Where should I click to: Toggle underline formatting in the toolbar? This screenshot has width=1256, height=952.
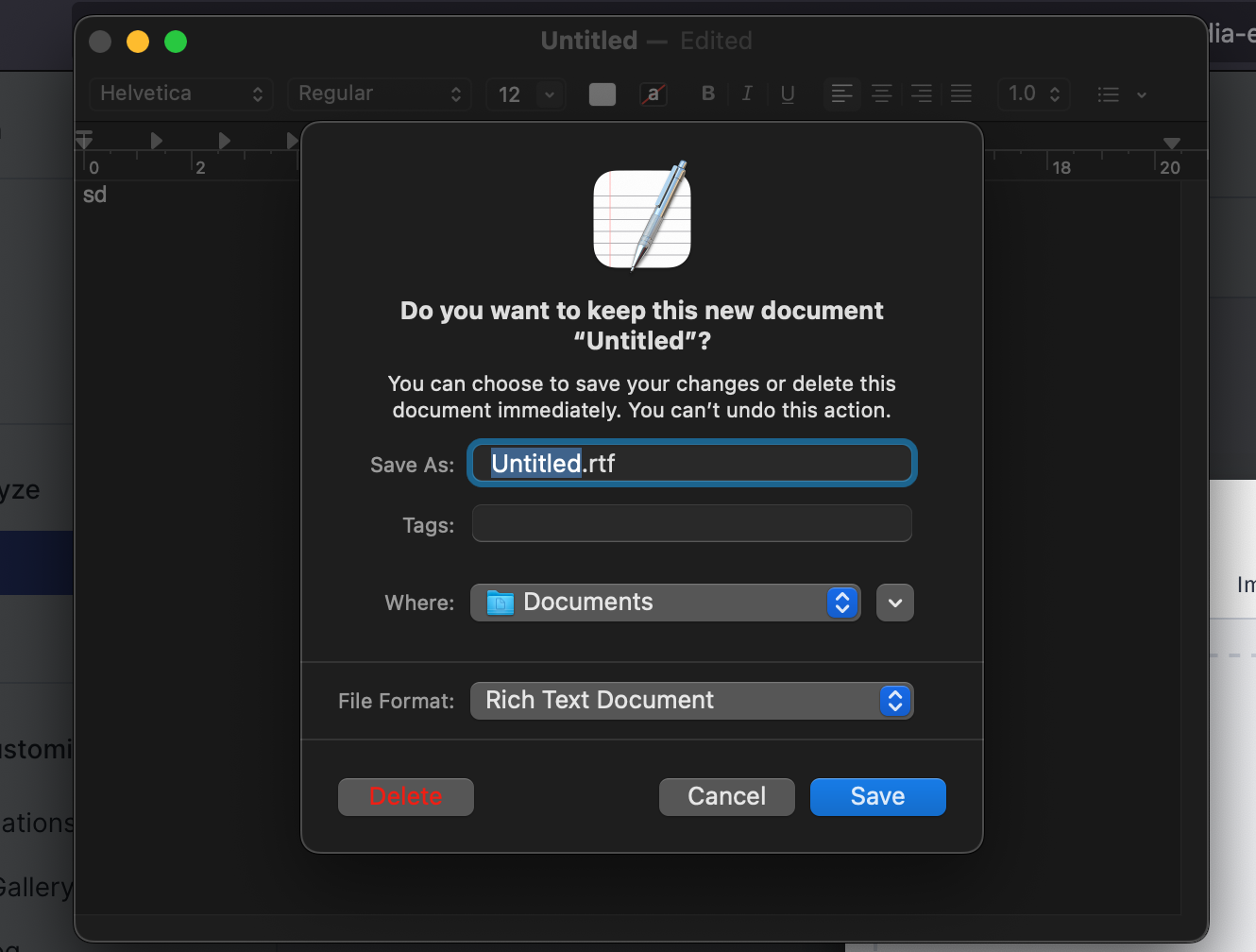pos(787,93)
